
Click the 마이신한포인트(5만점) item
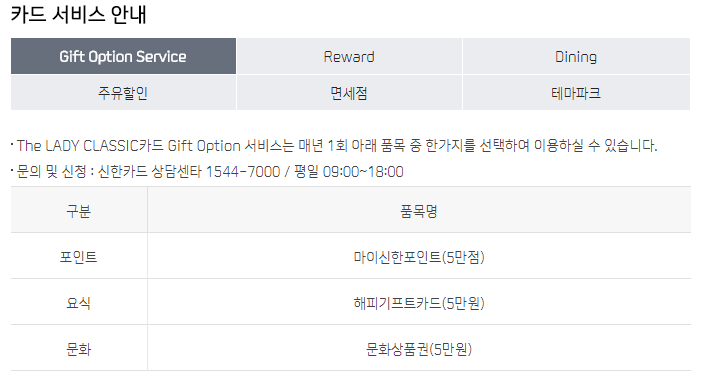tap(419, 257)
